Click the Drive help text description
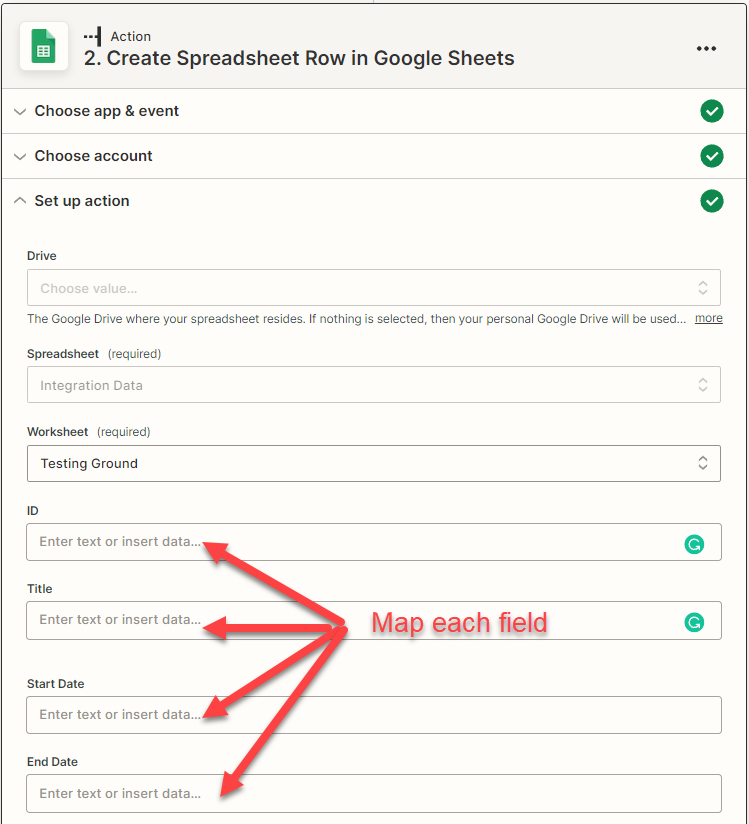Screen dimensions: 749x824 [x=356, y=318]
